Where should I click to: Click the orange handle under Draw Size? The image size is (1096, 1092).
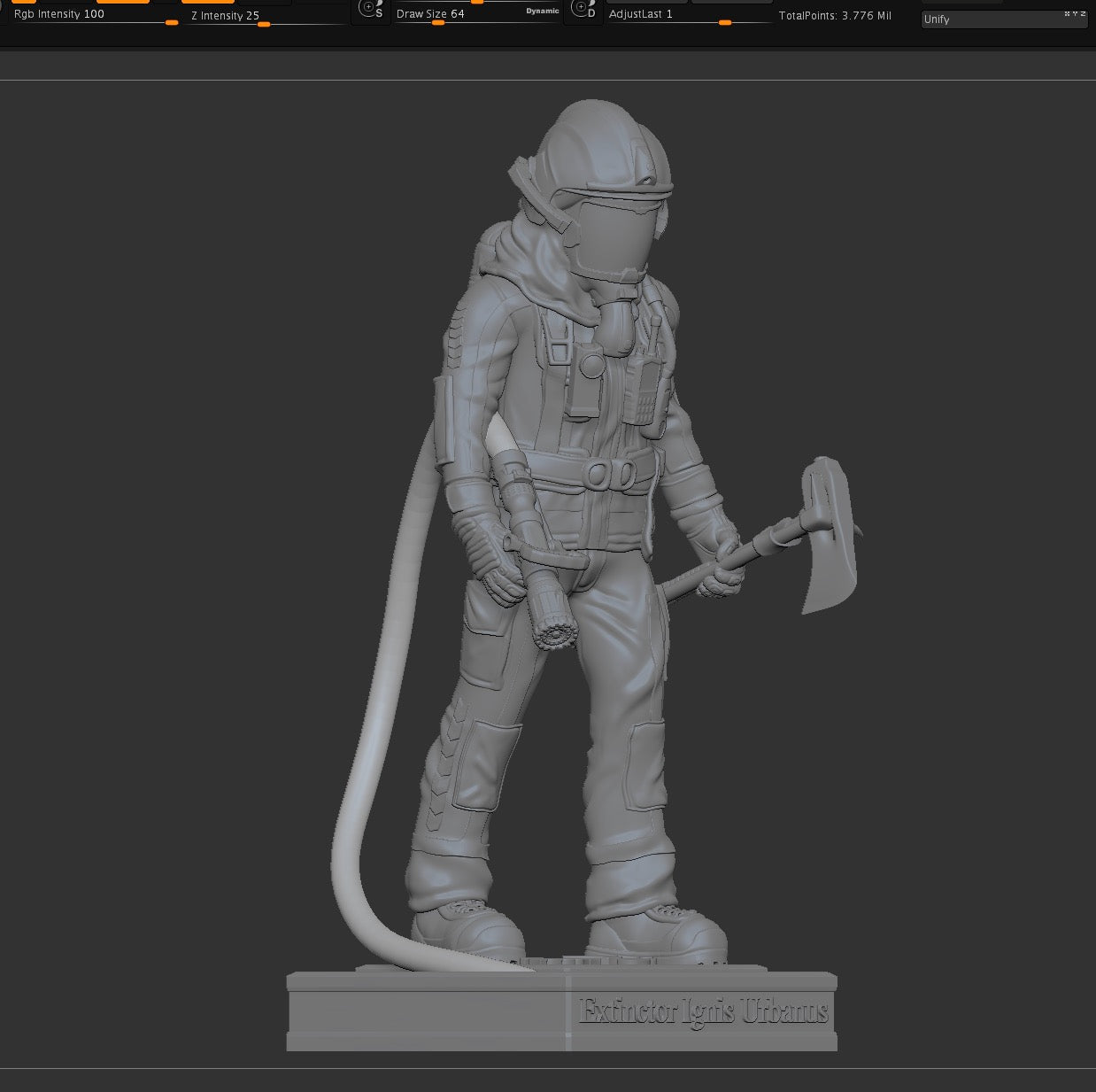pos(437,22)
